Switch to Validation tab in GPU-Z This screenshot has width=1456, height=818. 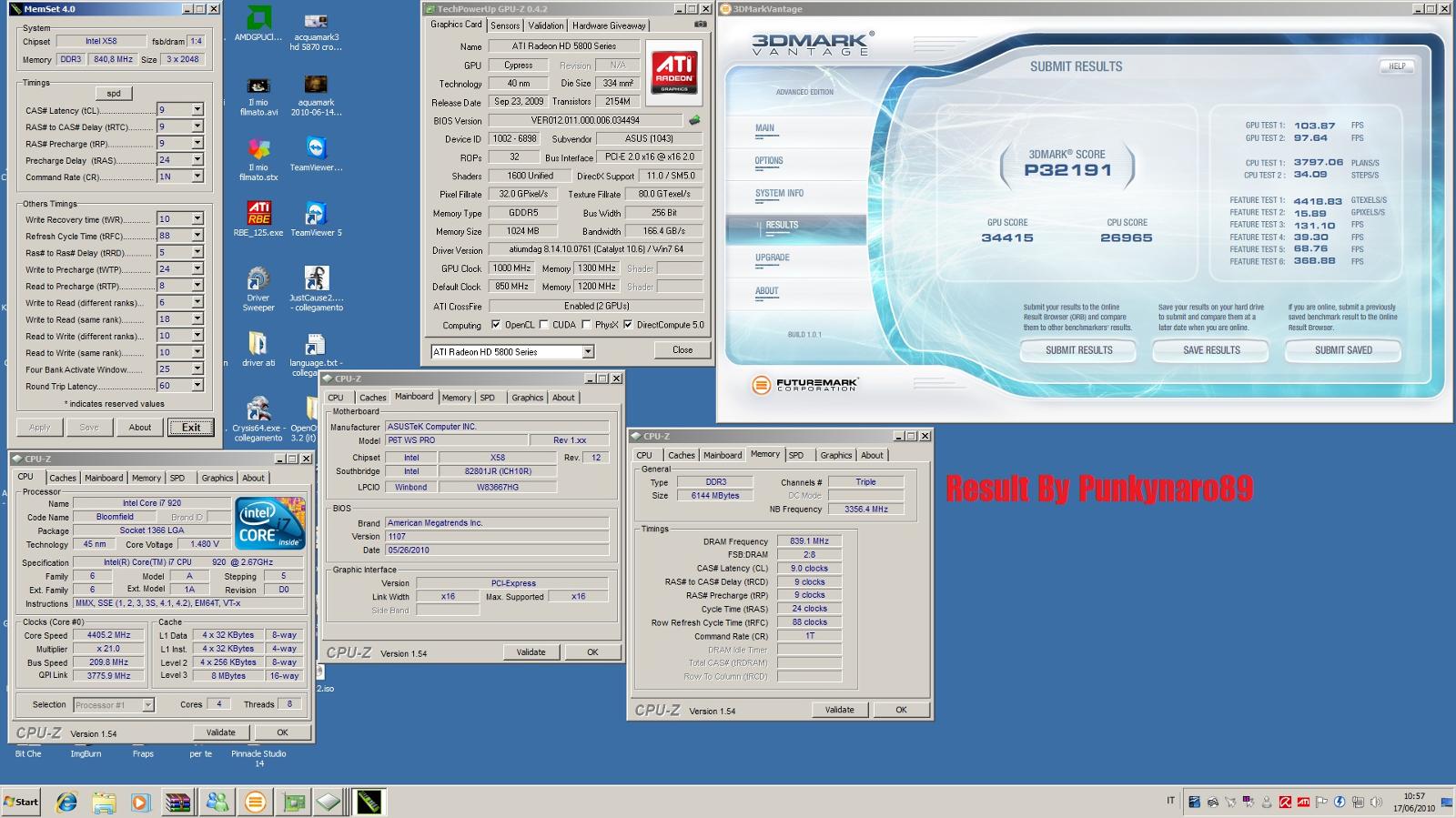pyautogui.click(x=546, y=25)
